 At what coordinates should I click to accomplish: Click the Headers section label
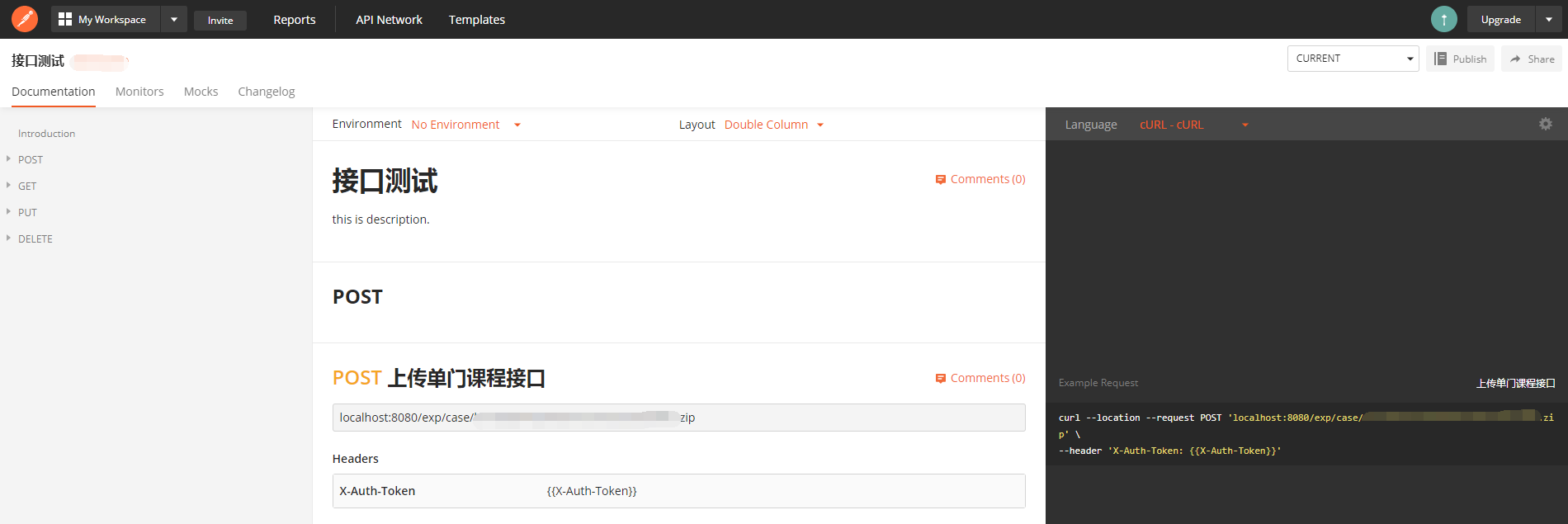coord(356,459)
